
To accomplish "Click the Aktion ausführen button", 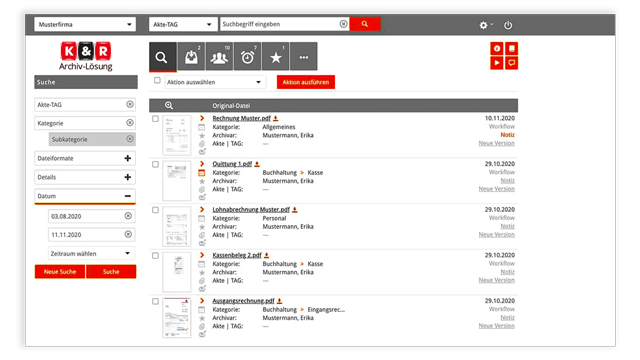I will tap(306, 82).
